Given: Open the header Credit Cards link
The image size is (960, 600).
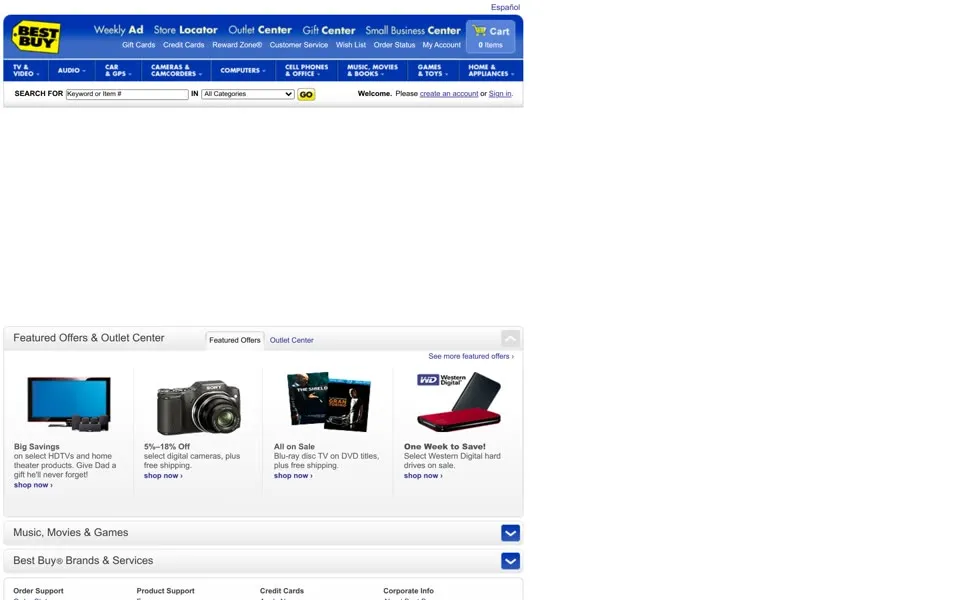Looking at the screenshot, I should [x=184, y=45].
